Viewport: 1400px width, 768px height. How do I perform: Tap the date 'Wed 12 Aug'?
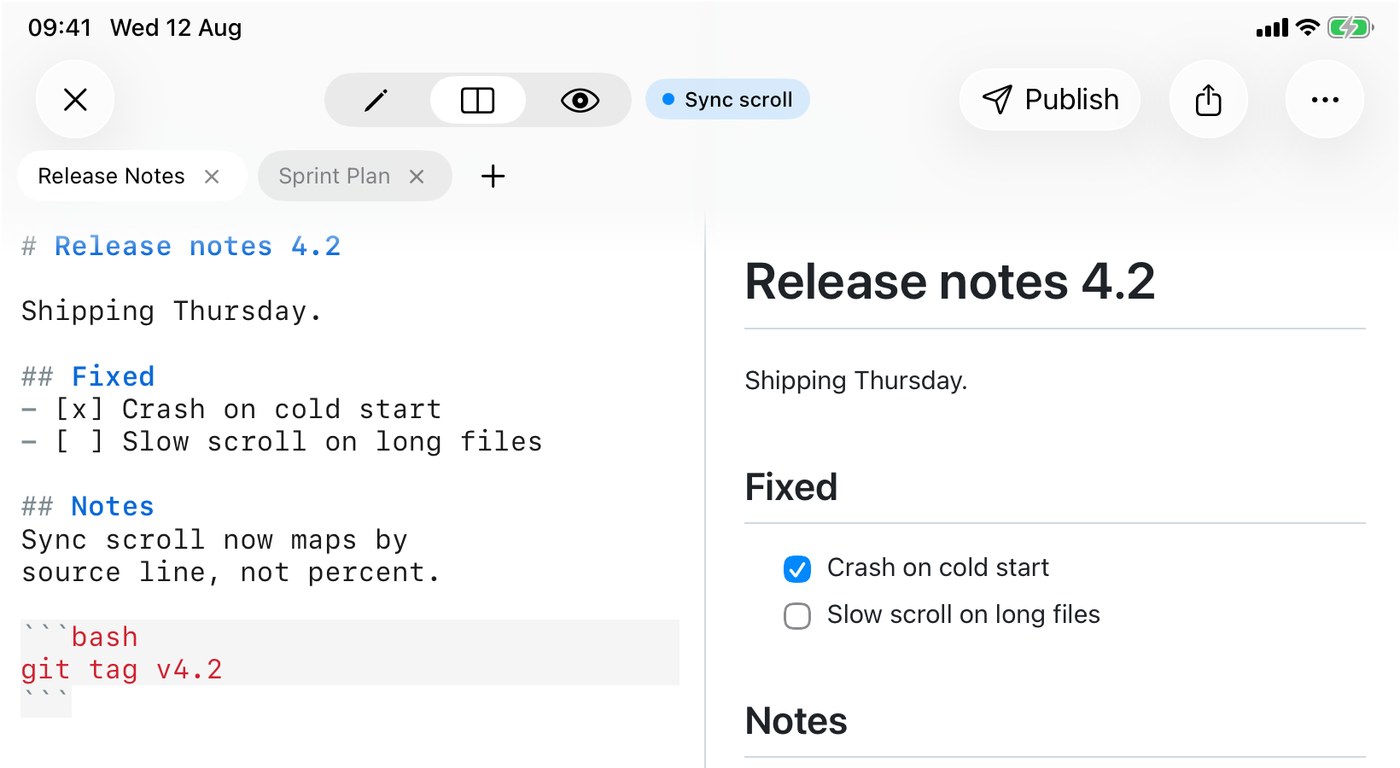(176, 28)
